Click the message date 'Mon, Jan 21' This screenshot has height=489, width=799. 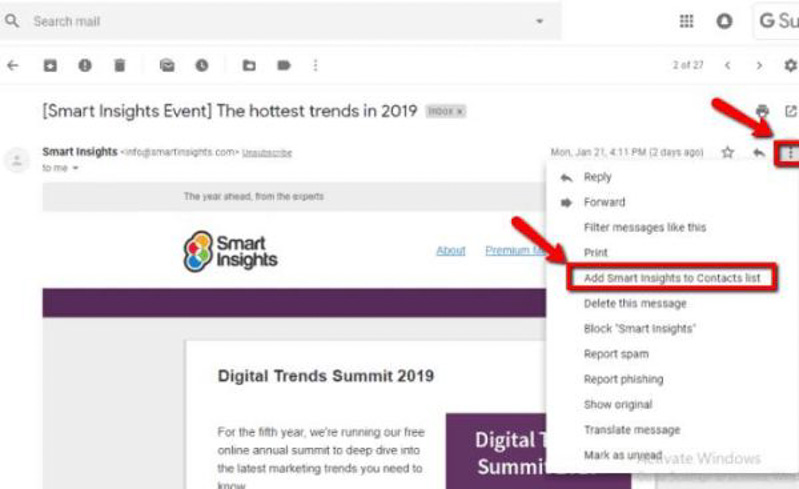coord(627,152)
